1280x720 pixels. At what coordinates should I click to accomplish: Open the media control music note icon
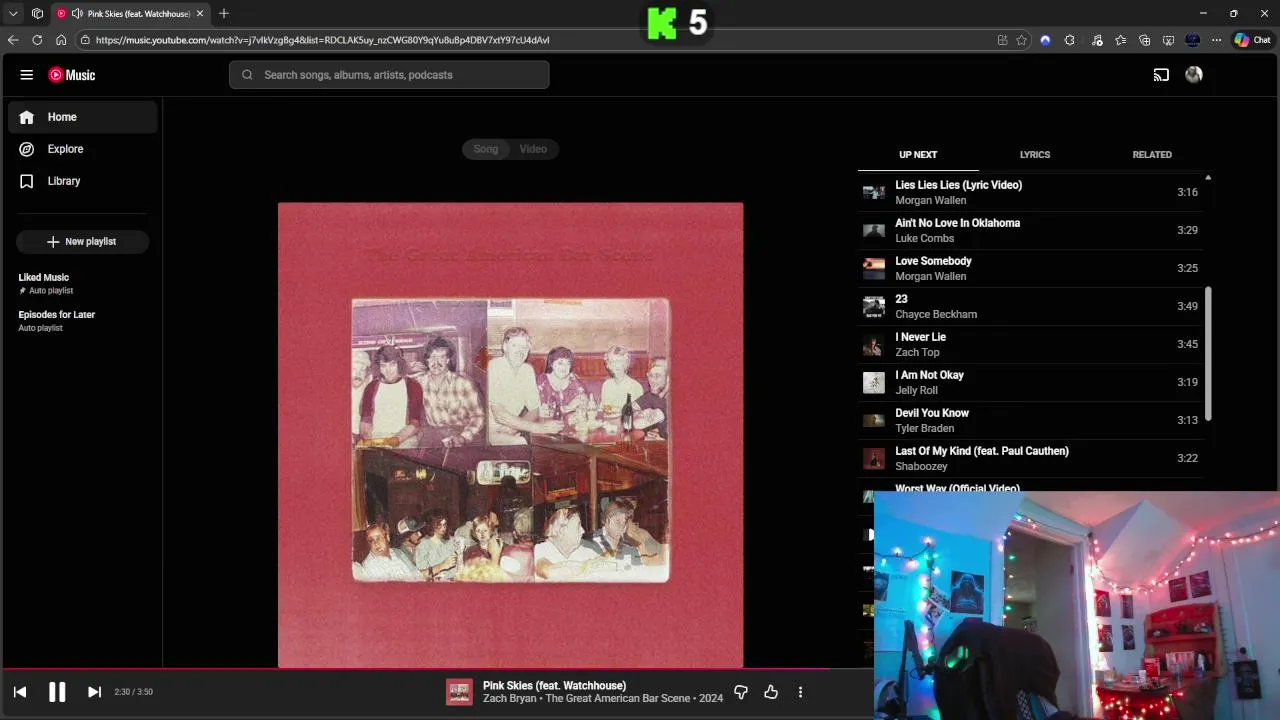click(1097, 40)
